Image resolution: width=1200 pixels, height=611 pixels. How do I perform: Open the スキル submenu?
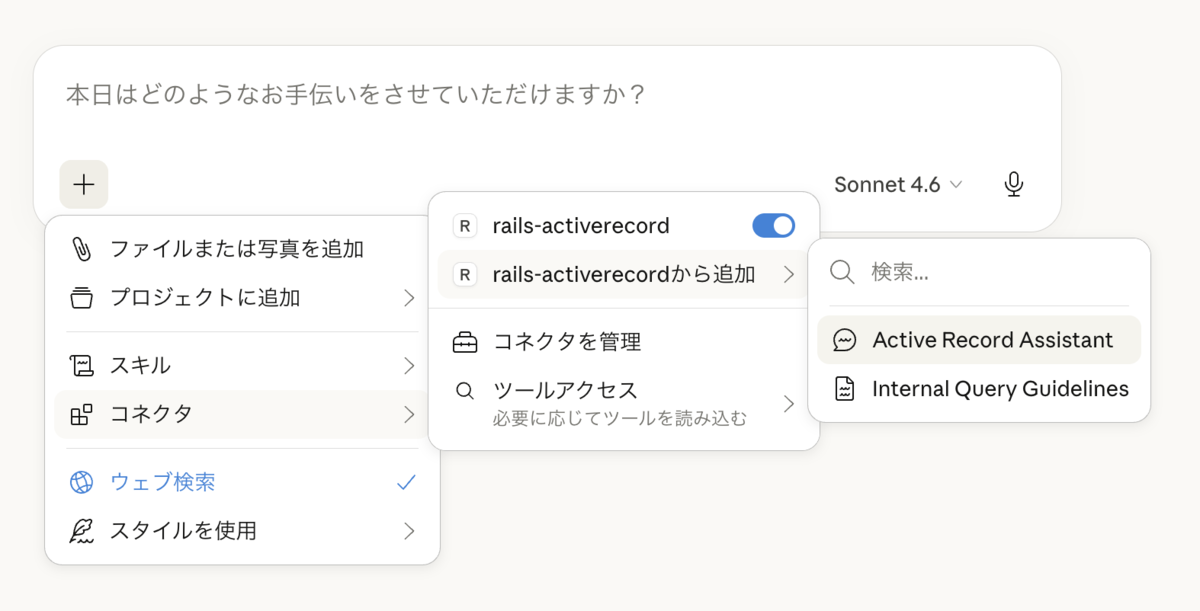coord(242,365)
